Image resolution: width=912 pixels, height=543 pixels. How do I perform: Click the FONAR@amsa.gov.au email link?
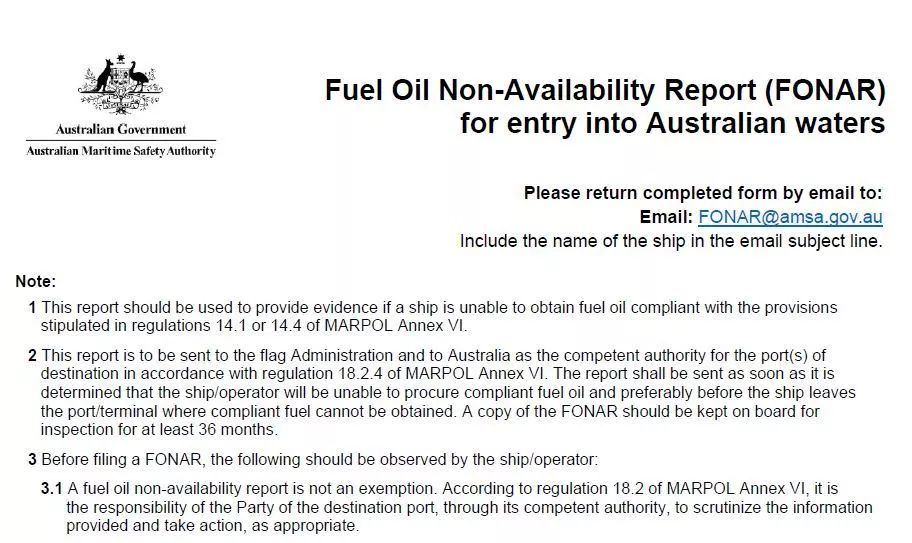[x=790, y=217]
